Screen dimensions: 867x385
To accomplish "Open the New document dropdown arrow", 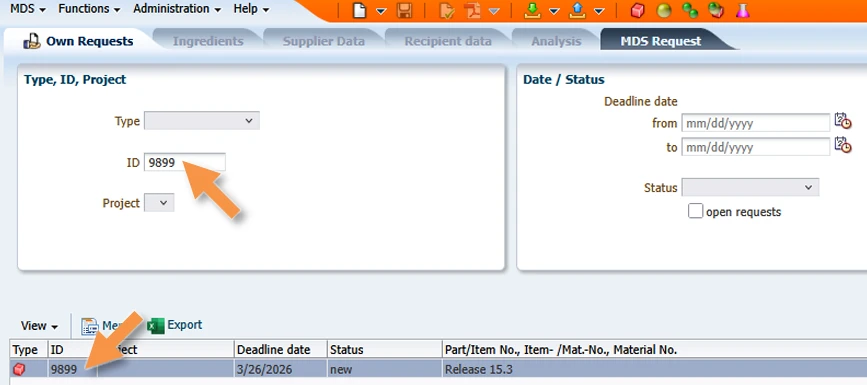I will [382, 11].
